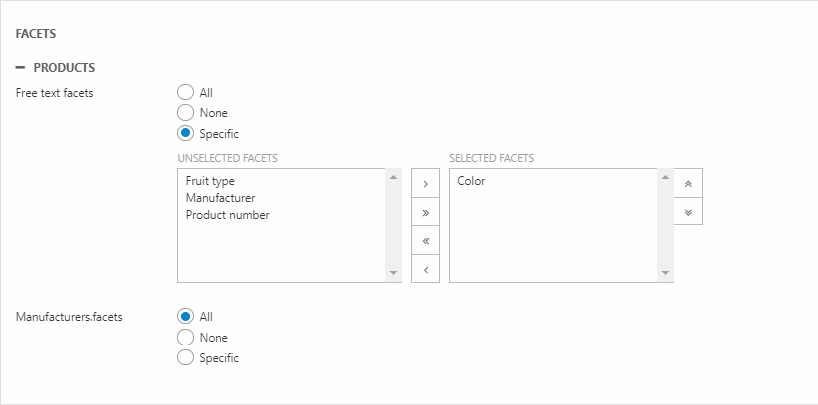Collapse the Products section minus icon
The image size is (818, 405).
pos(21,68)
